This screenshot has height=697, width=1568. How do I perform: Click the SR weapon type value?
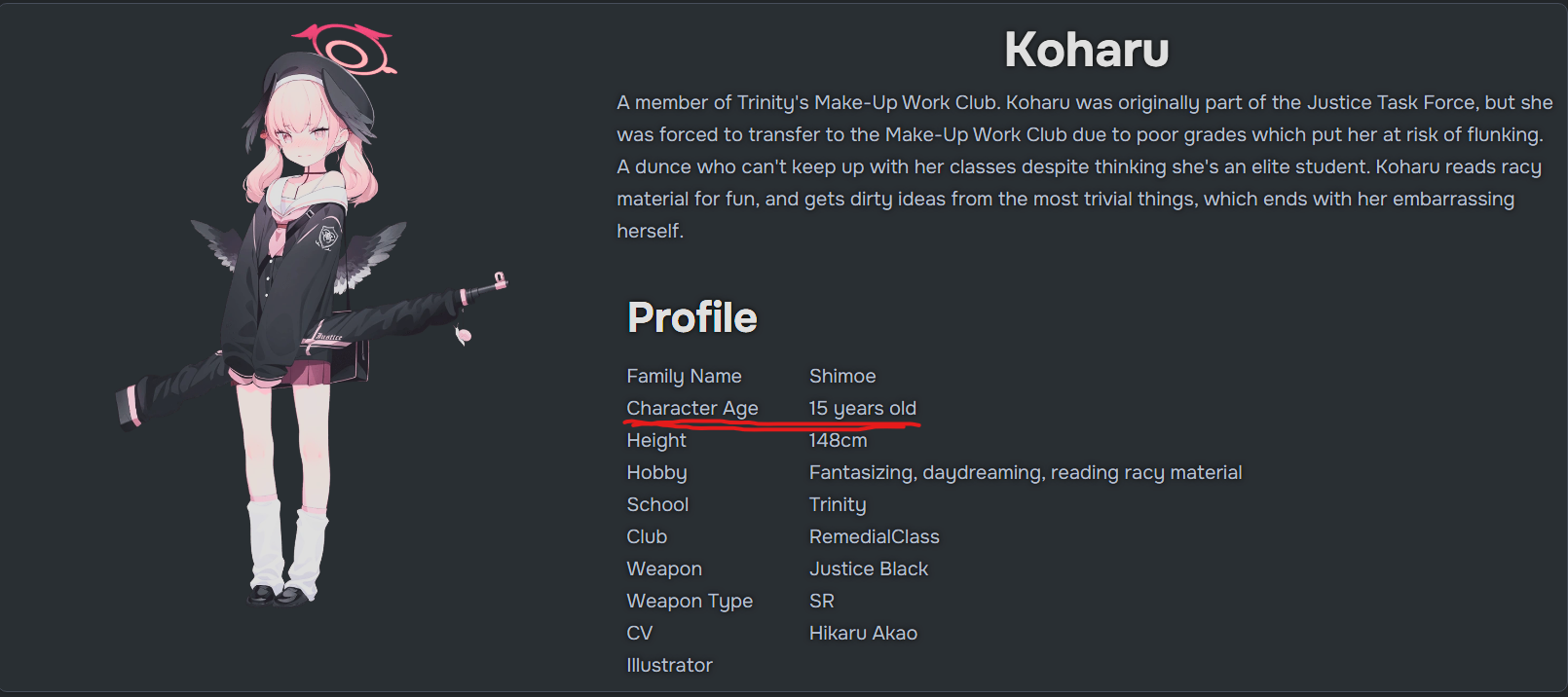822,601
